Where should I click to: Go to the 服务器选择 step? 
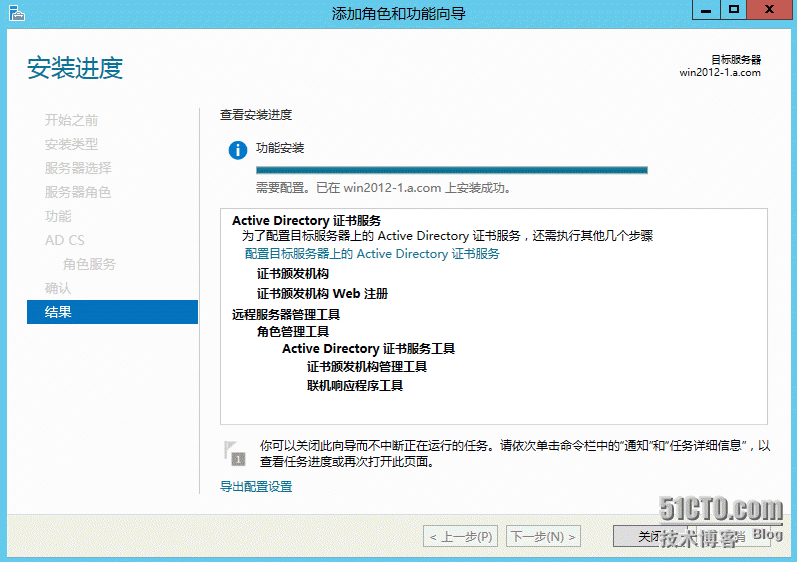(x=78, y=168)
